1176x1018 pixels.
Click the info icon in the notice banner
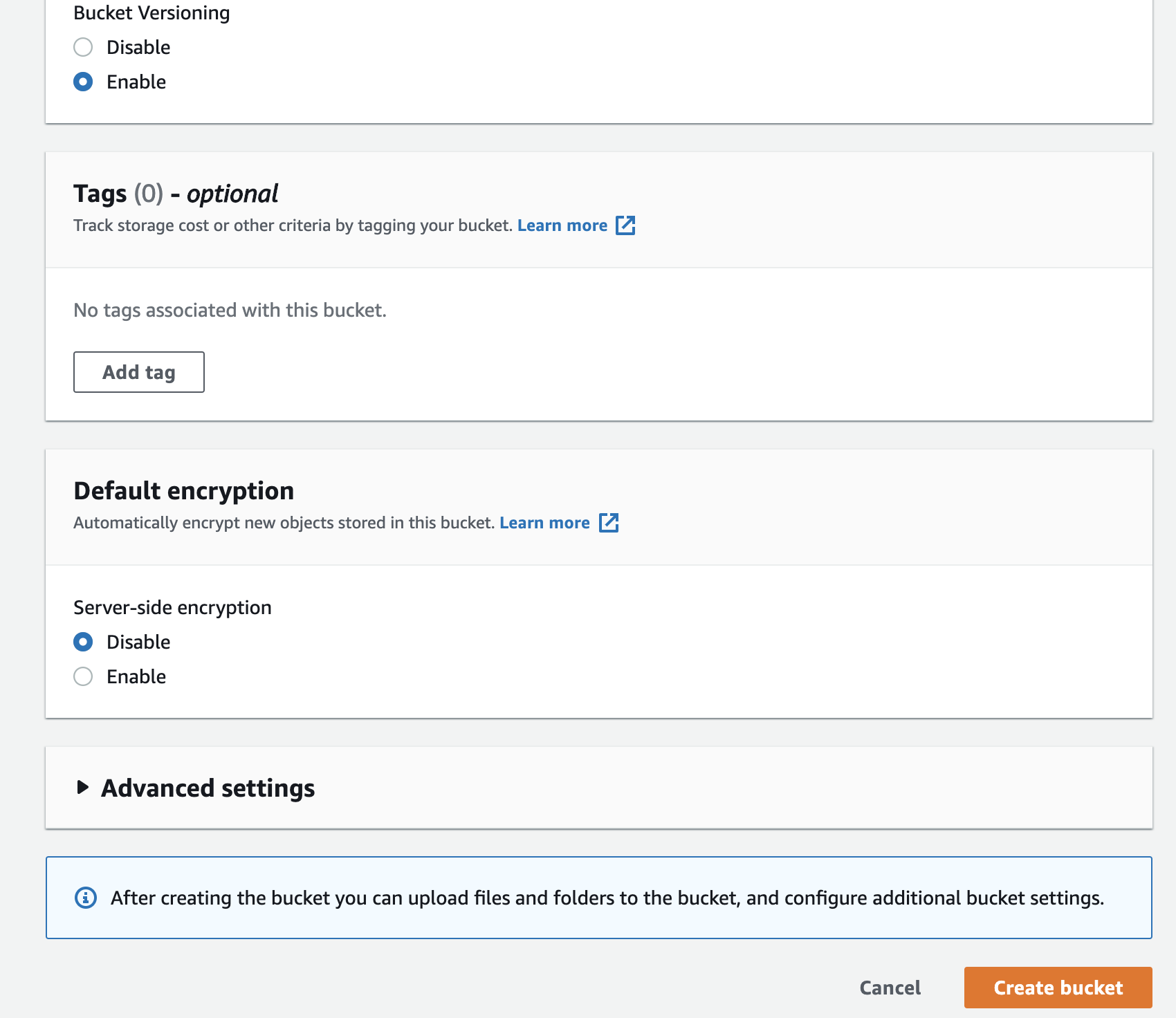(x=86, y=898)
